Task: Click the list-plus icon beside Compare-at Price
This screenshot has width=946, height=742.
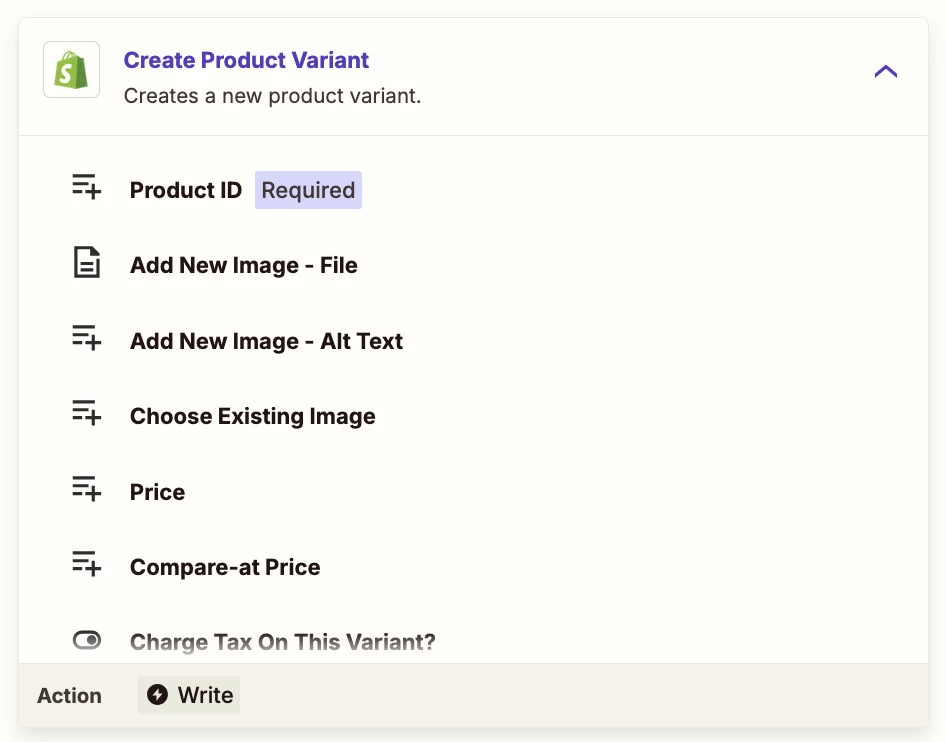Action: (x=86, y=563)
